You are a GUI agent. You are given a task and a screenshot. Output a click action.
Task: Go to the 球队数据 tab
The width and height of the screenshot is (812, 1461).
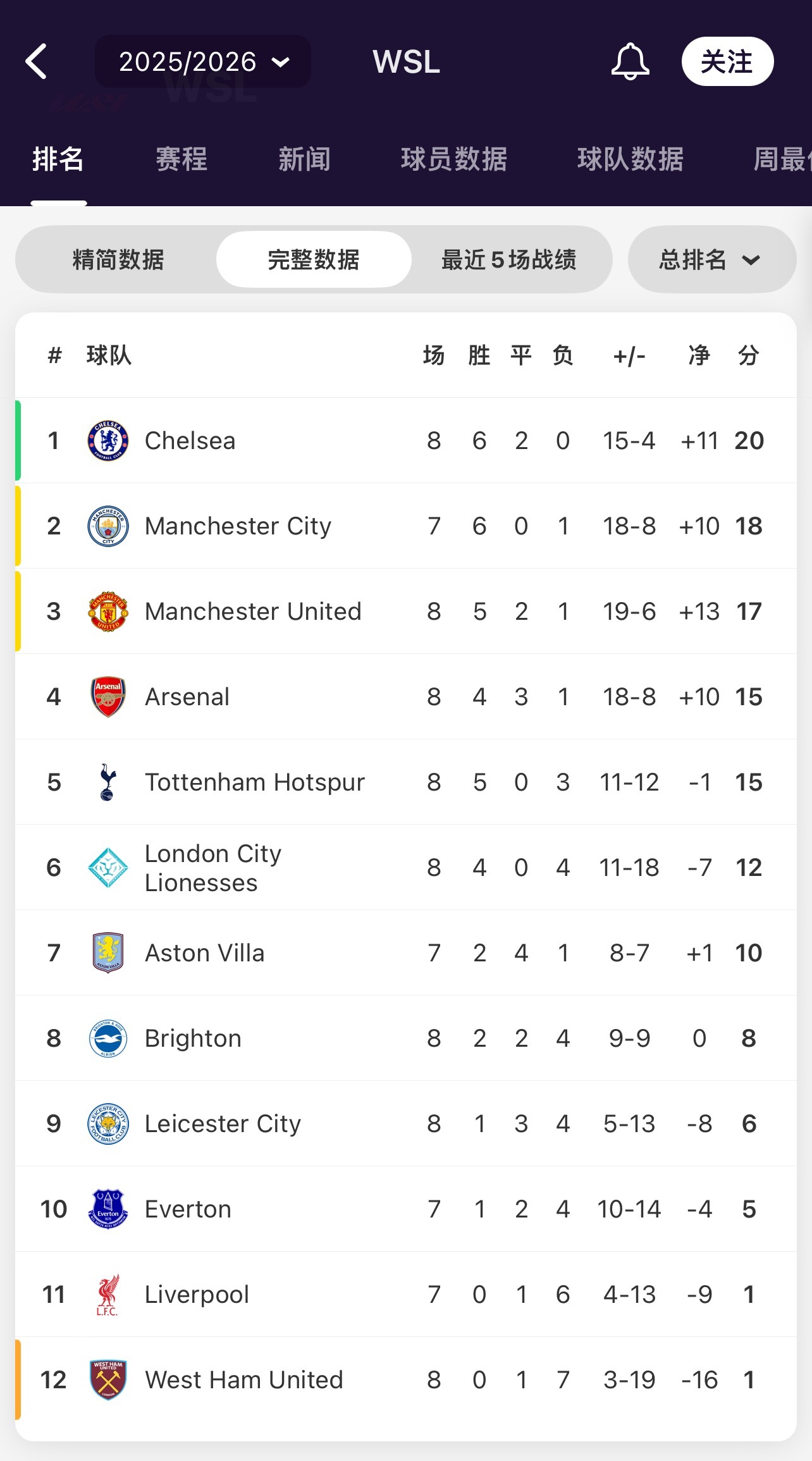coord(631,159)
